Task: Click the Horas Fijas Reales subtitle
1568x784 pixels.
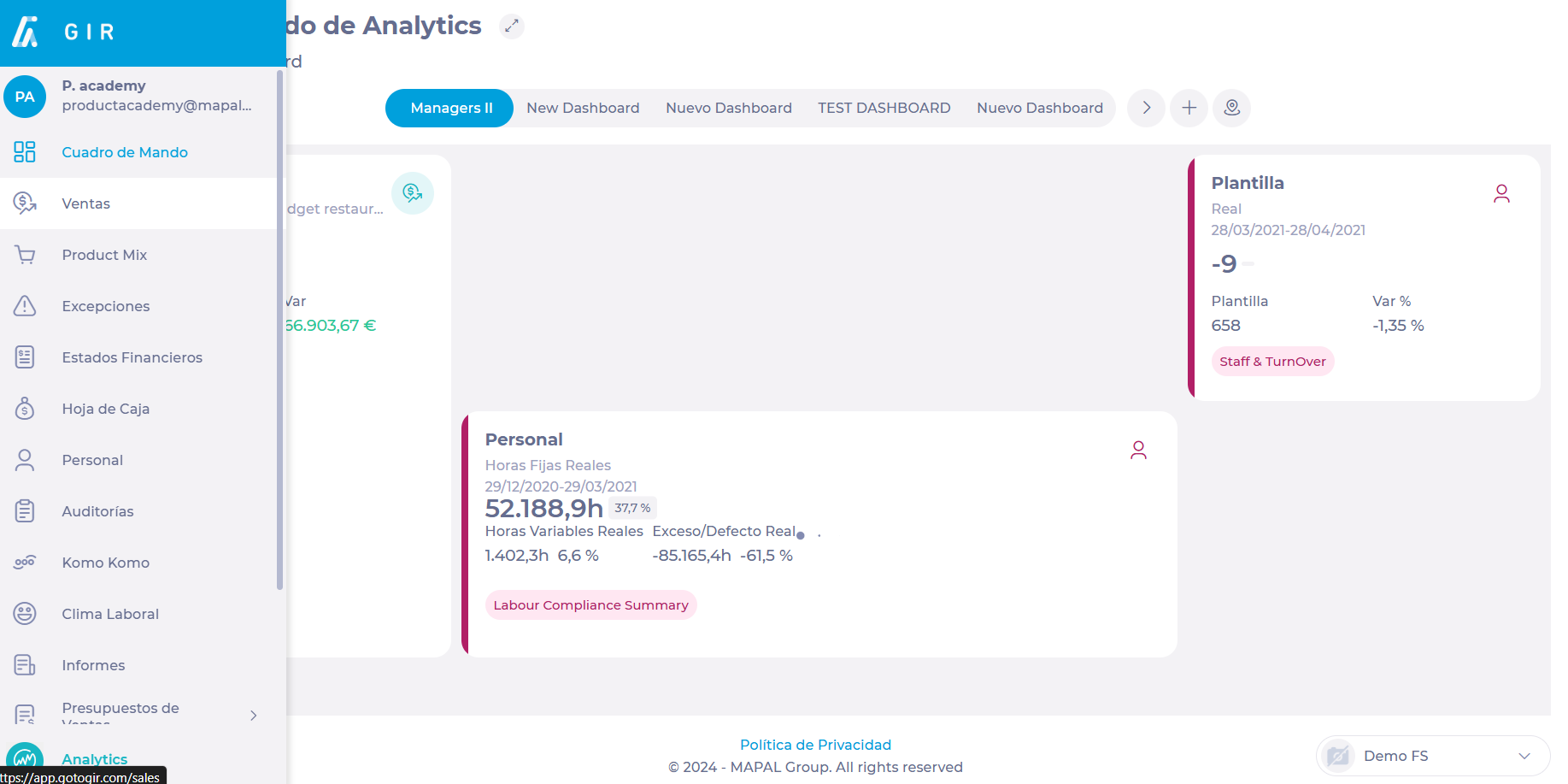Action: [548, 465]
